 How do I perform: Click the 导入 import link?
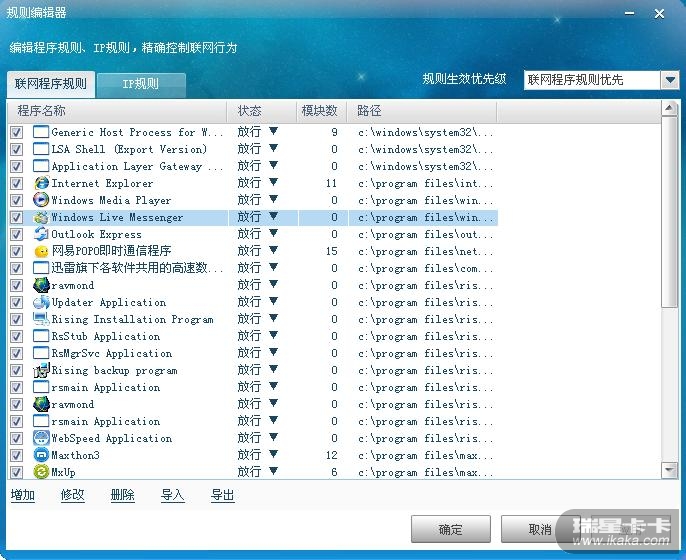(x=172, y=495)
